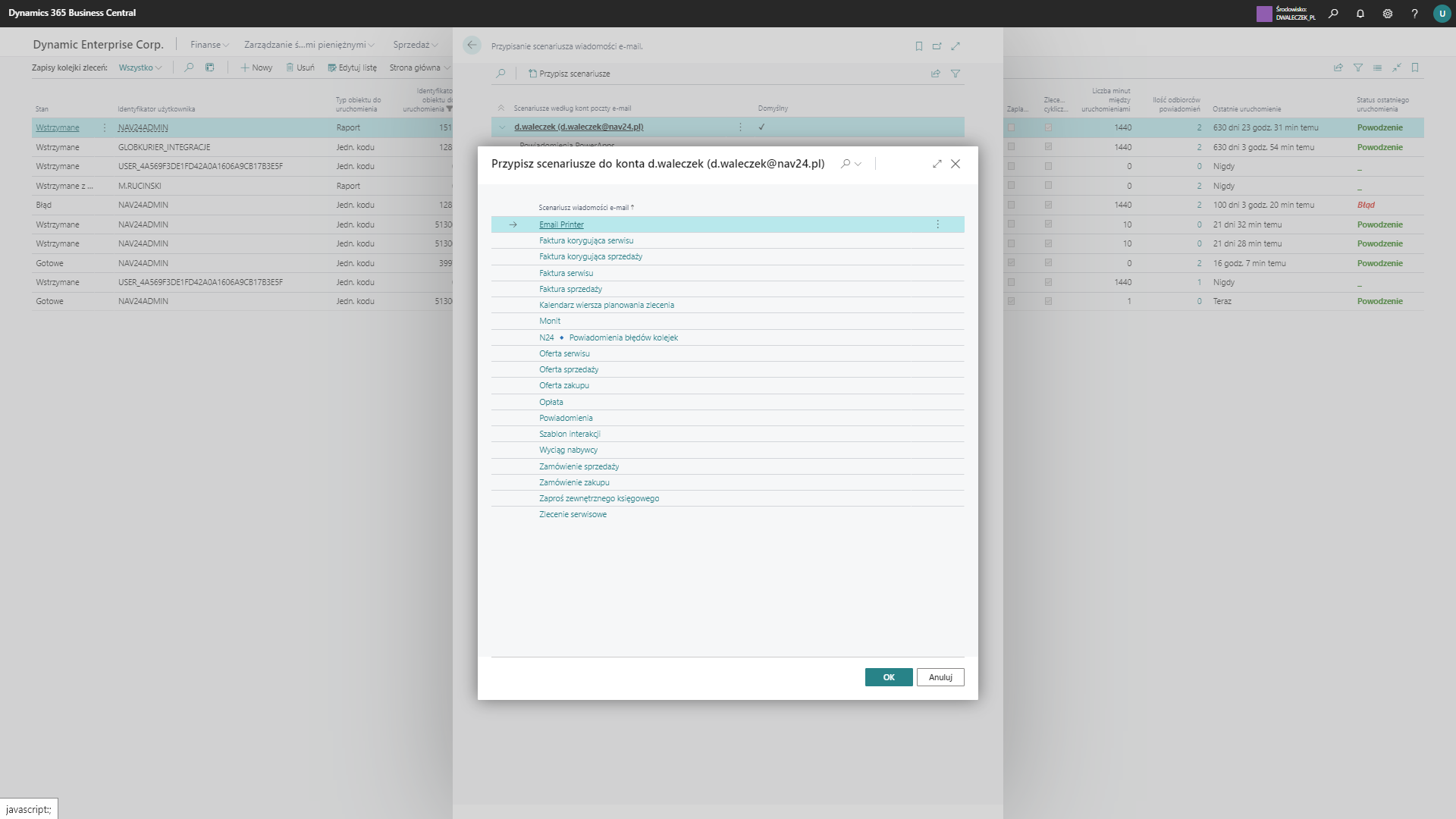1456x819 pixels.
Task: Expand email scenario page to full width
Action: (955, 46)
